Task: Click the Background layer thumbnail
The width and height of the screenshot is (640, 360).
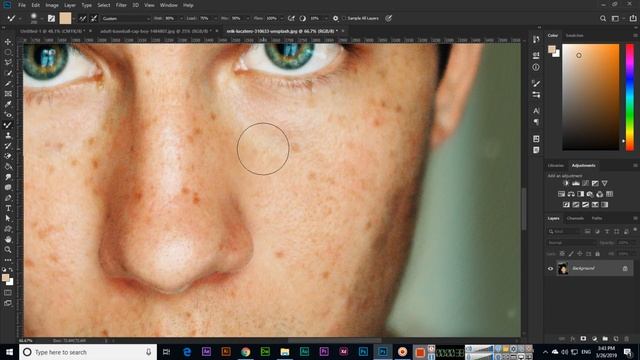Action: click(563, 269)
